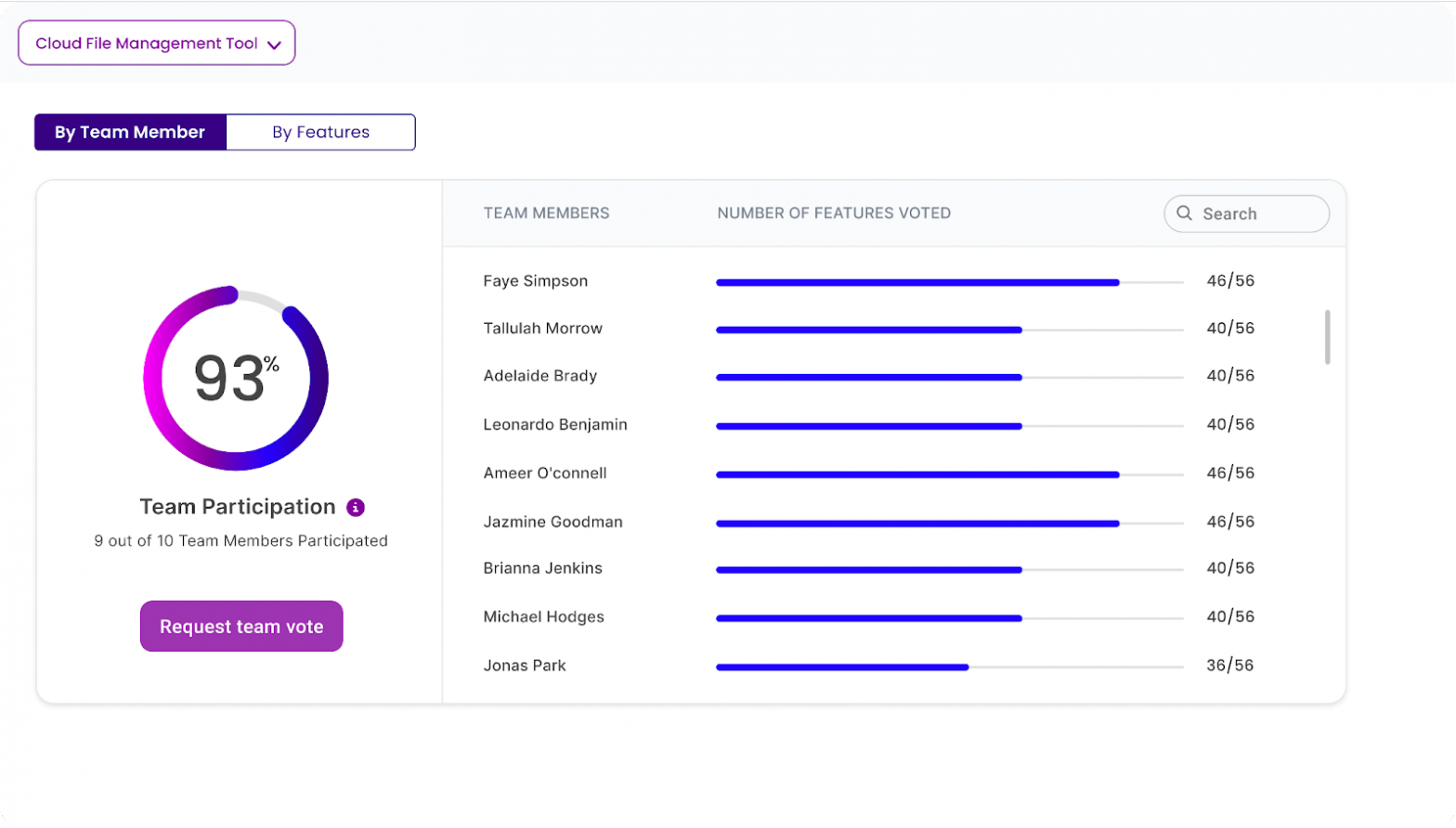Click Michael Hodges' 40/56 vote count
This screenshot has height=828, width=1456.
click(1229, 616)
